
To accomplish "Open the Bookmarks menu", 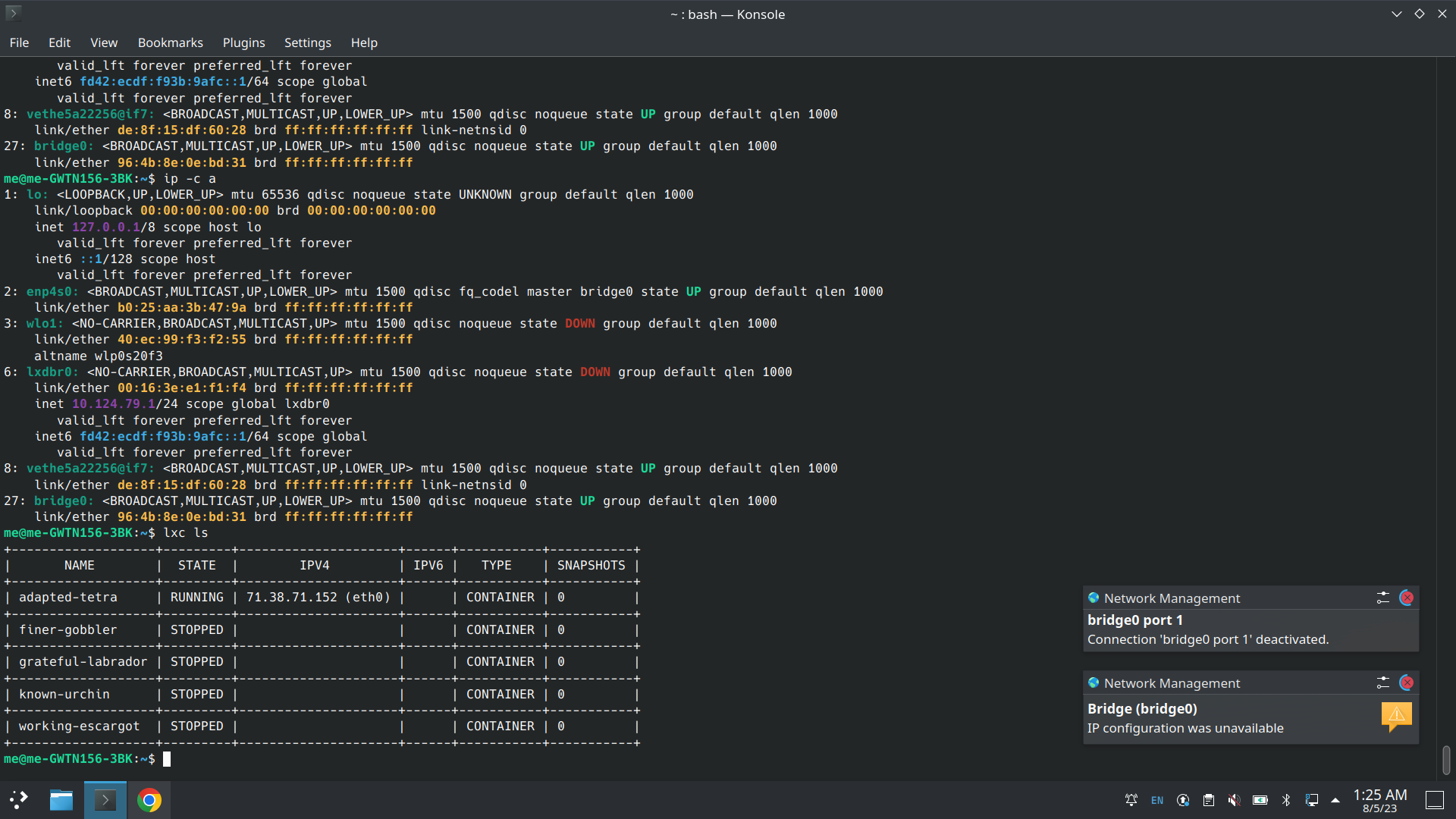I will pyautogui.click(x=170, y=42).
